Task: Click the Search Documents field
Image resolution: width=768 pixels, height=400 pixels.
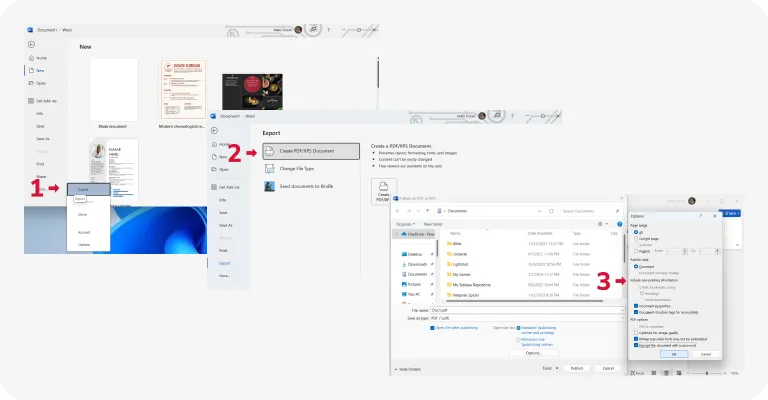Action: click(x=590, y=211)
